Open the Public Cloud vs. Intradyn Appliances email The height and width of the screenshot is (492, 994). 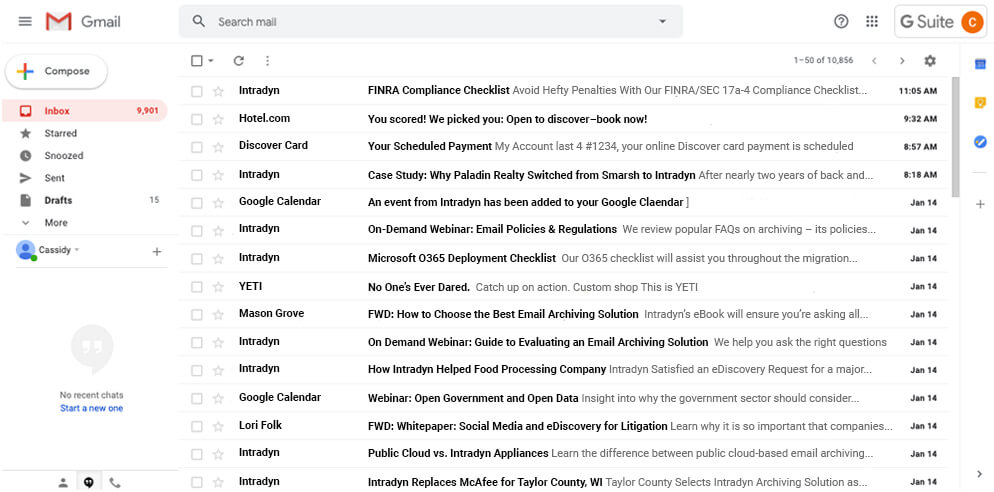coord(564,453)
